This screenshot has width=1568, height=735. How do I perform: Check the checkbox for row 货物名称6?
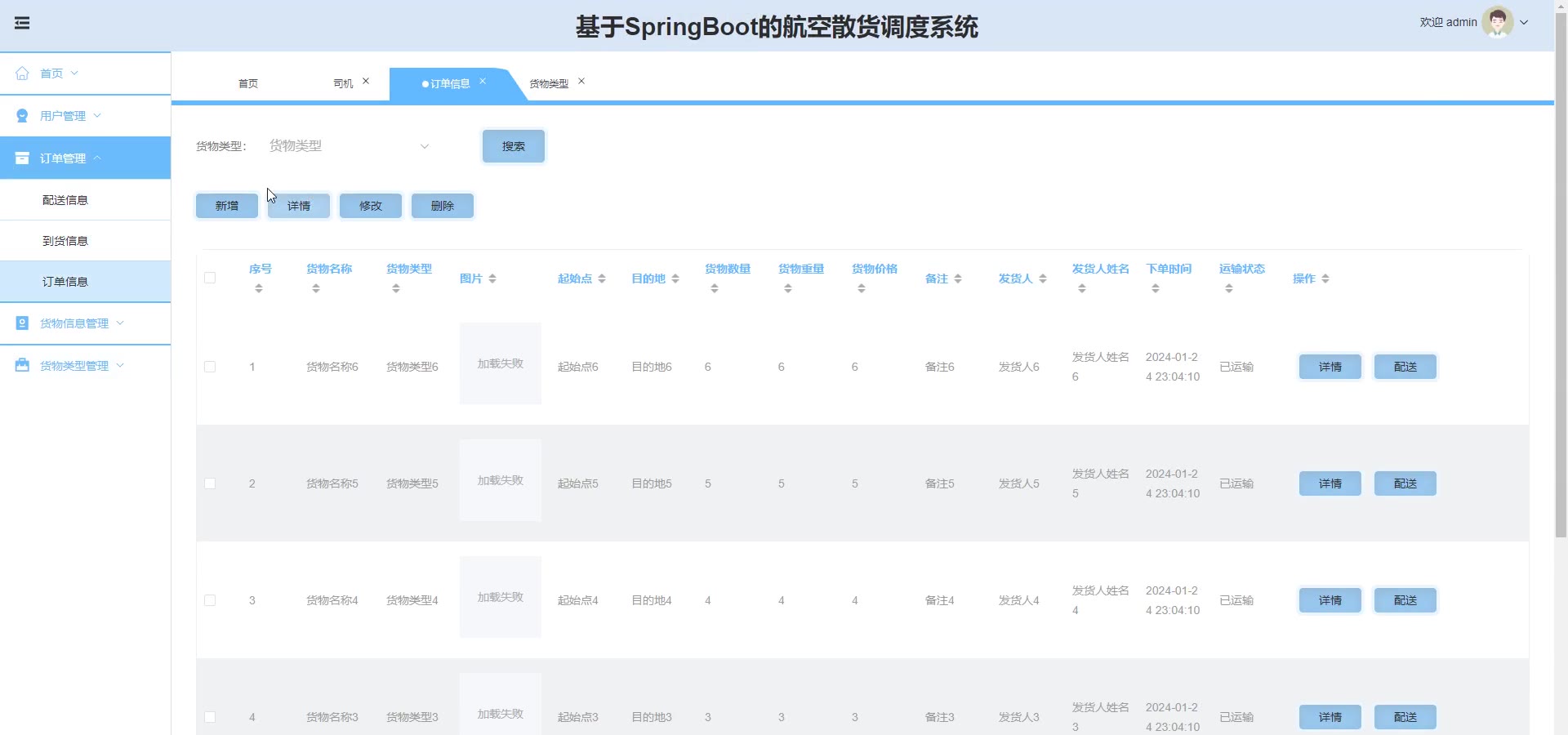pos(210,367)
